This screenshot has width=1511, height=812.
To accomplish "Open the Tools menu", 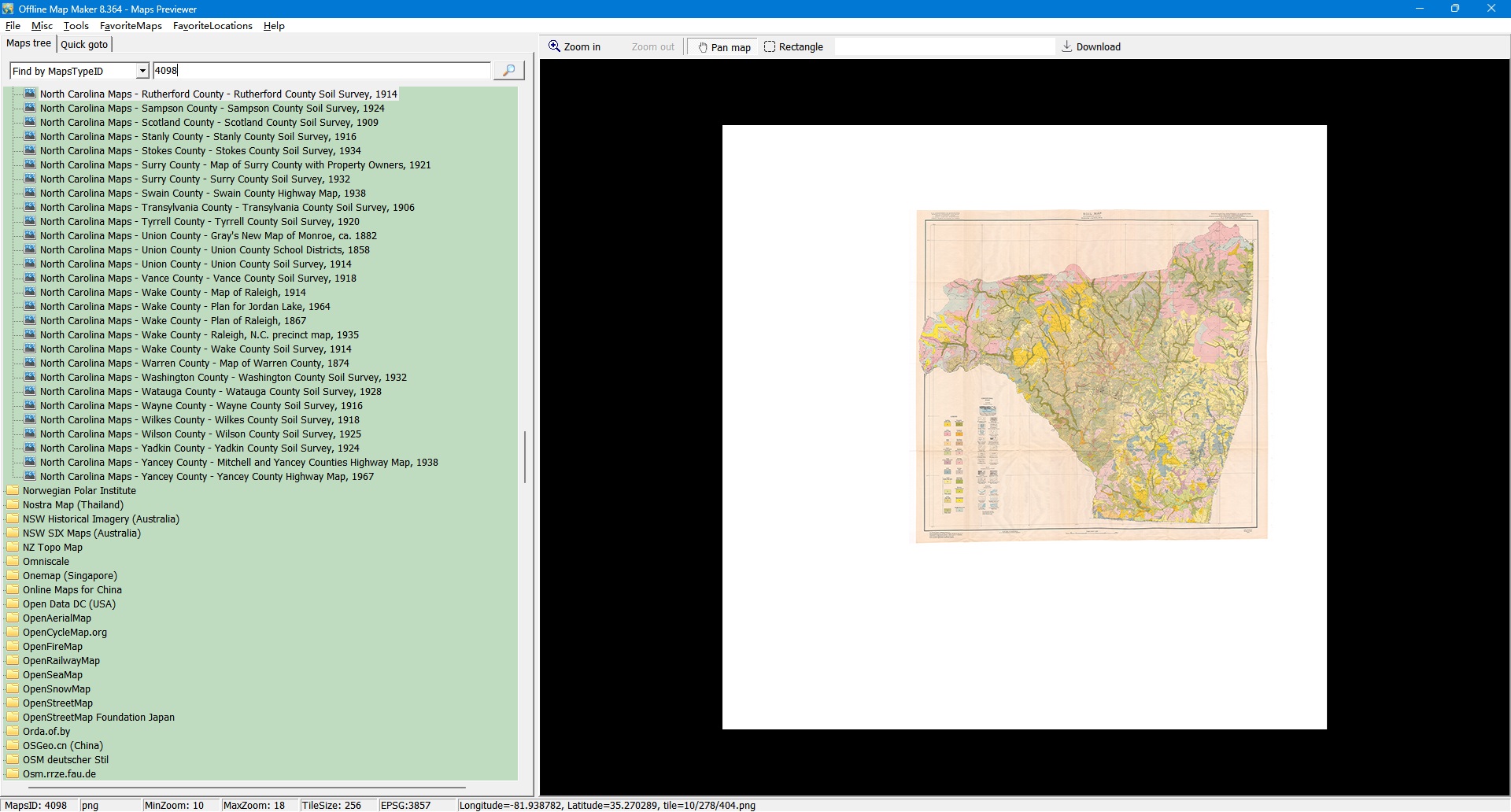I will pyautogui.click(x=76, y=26).
